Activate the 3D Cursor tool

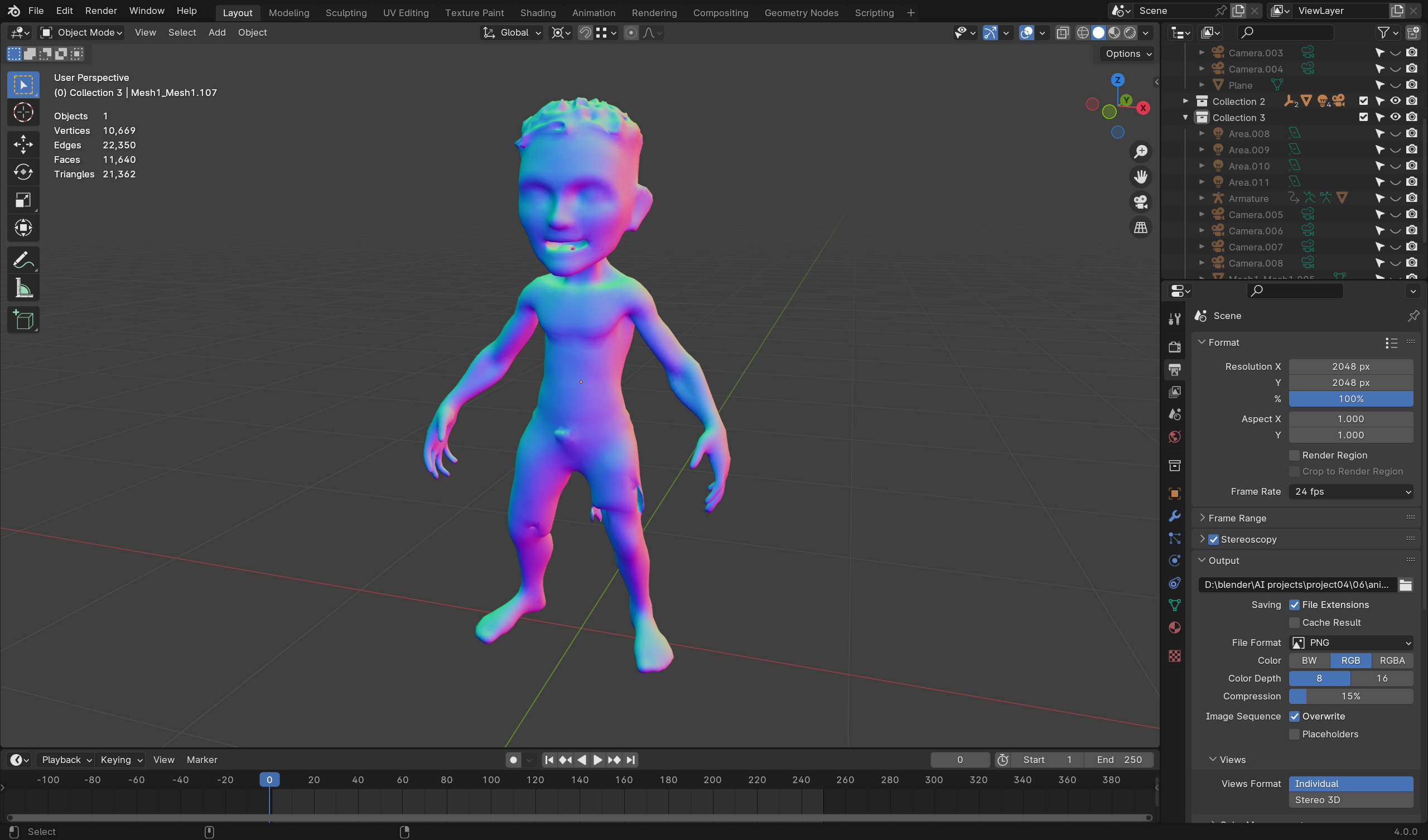click(23, 113)
